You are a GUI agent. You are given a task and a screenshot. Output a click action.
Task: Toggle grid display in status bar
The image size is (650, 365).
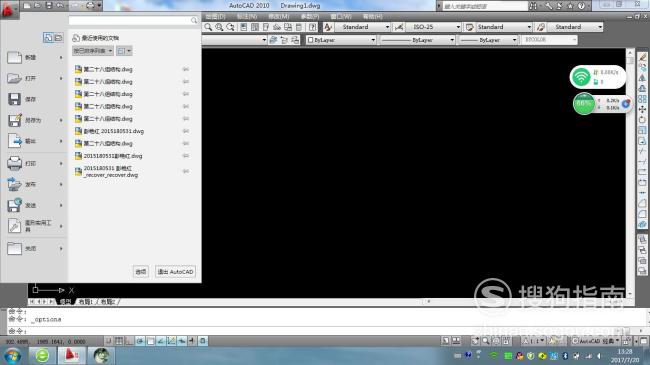[x=119, y=341]
